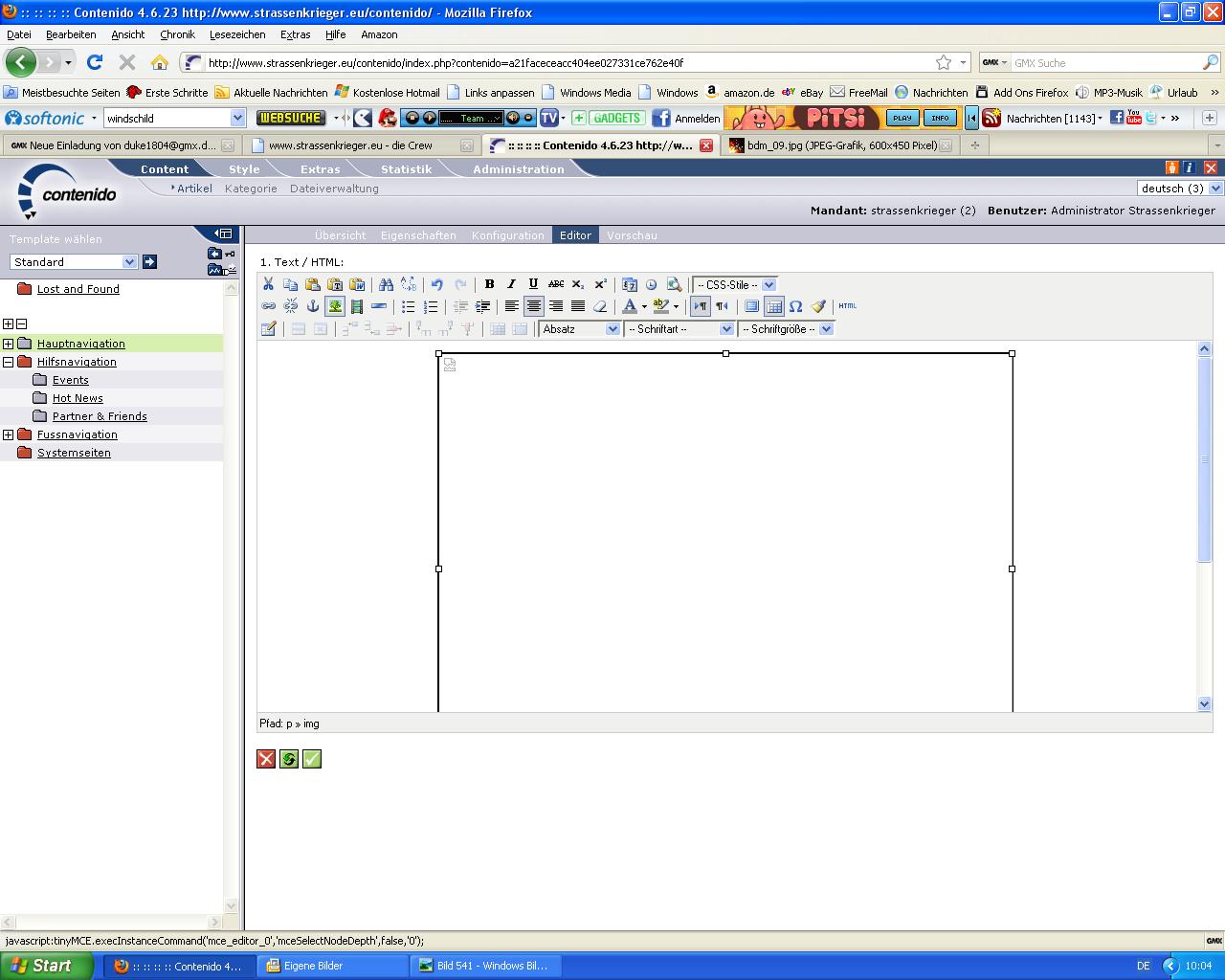Click the insert image icon in editor toolbar

pos(335,306)
